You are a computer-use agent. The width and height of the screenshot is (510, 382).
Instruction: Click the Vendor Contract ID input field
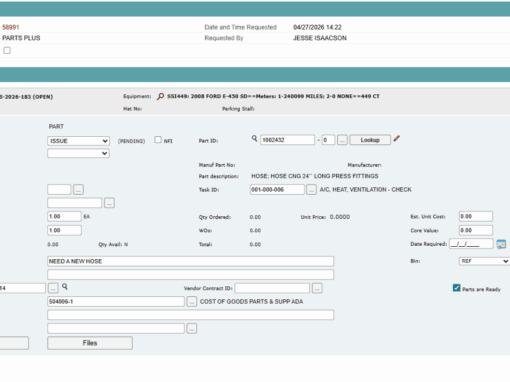[272, 288]
